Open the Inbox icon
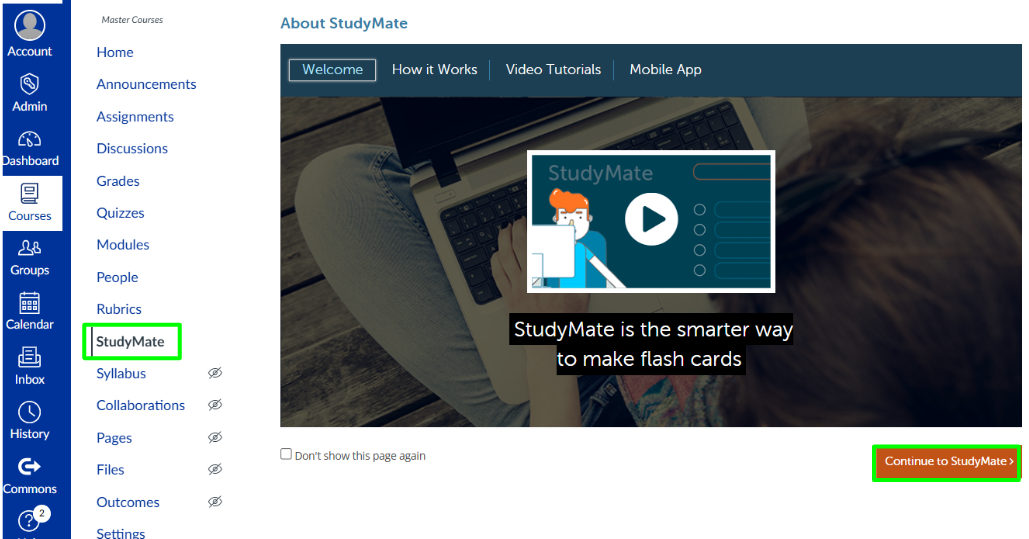Image resolution: width=1029 pixels, height=539 pixels. point(30,357)
